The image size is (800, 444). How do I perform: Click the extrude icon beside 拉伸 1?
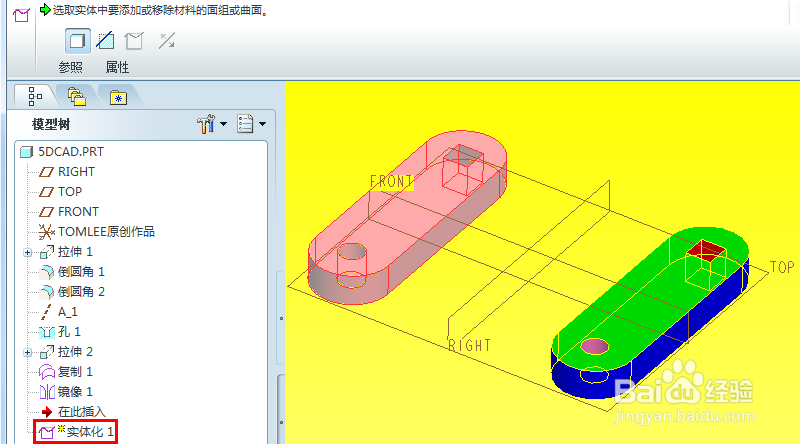(47, 252)
